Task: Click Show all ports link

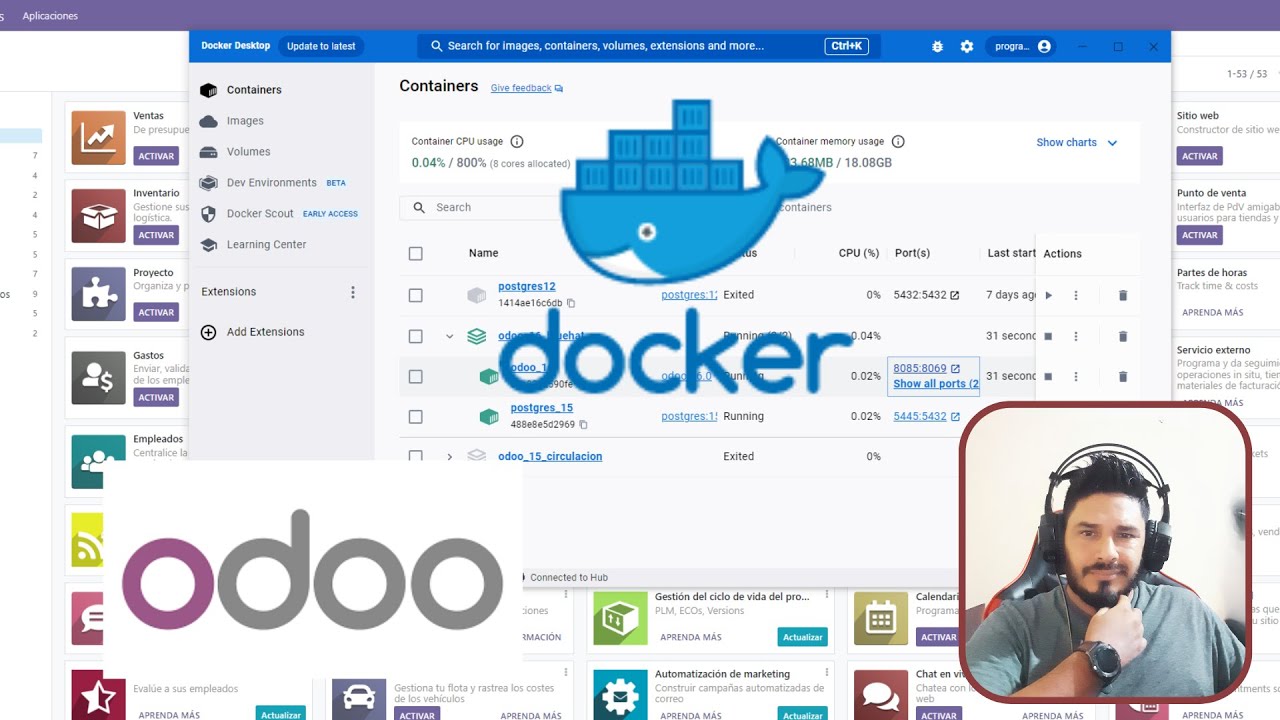Action: (936, 384)
